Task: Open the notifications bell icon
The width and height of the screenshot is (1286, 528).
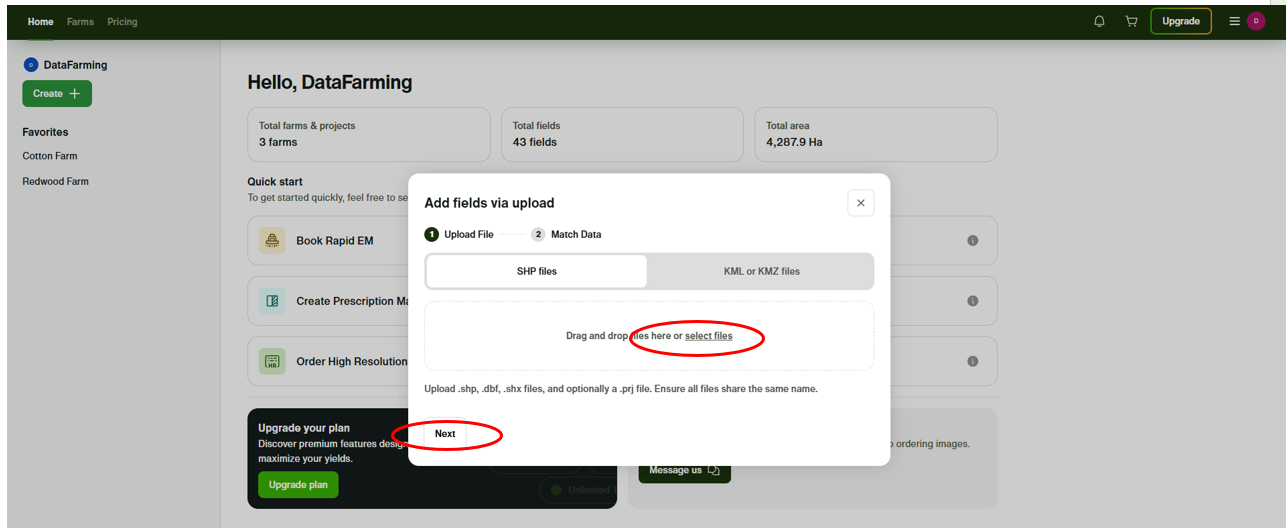Action: 1100,21
